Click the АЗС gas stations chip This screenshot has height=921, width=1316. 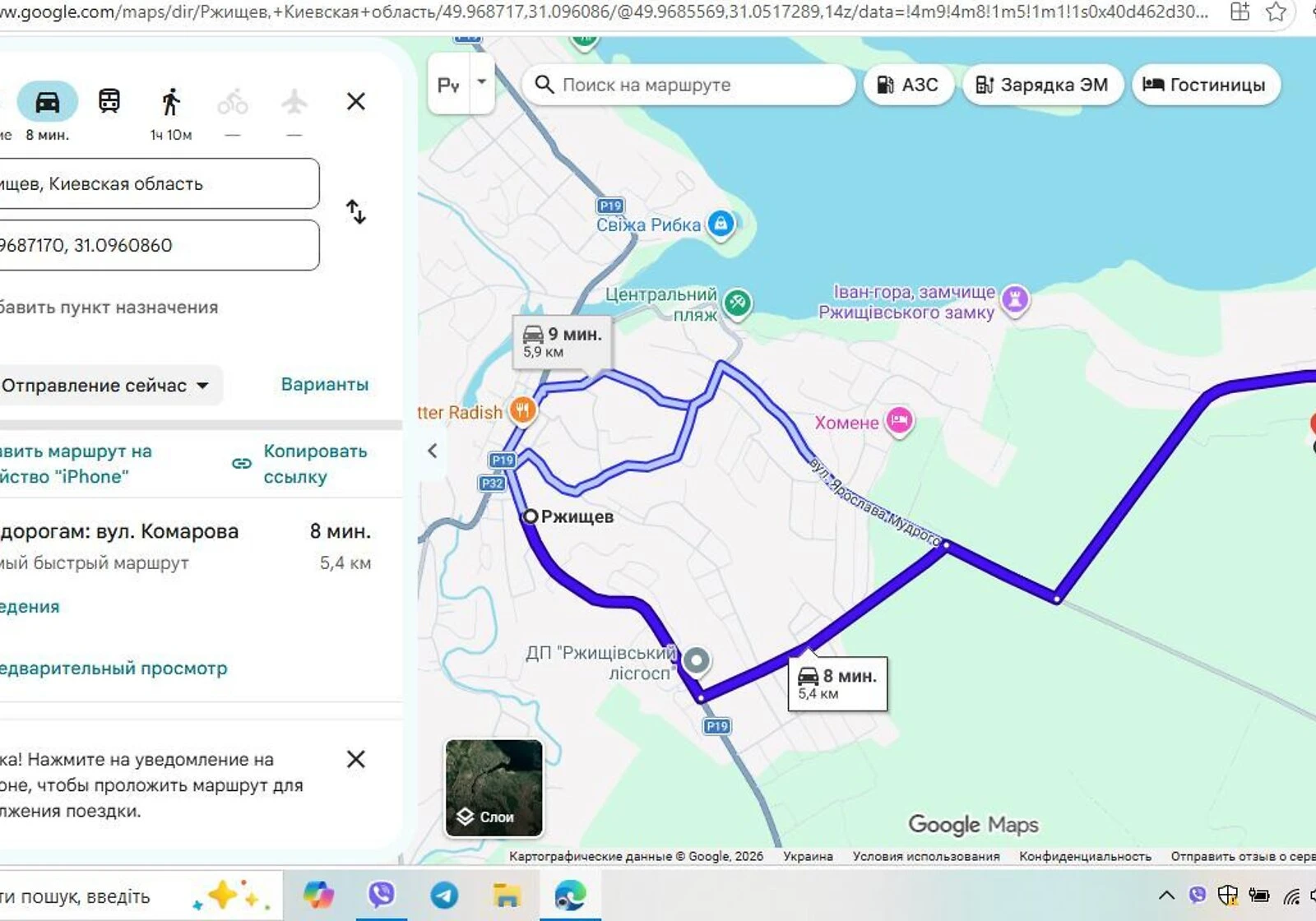[x=908, y=85]
